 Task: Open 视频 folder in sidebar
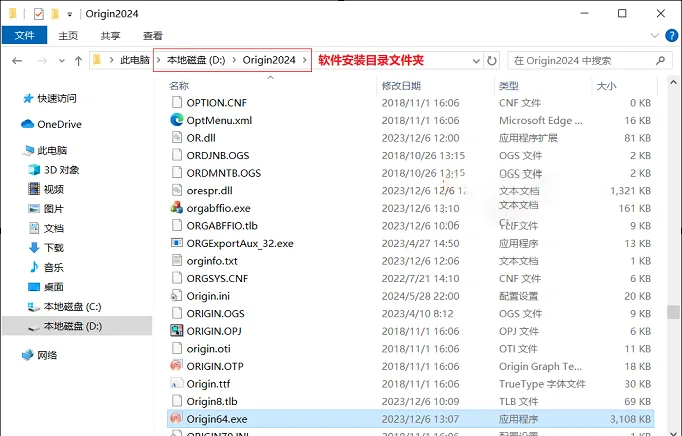tap(53, 189)
